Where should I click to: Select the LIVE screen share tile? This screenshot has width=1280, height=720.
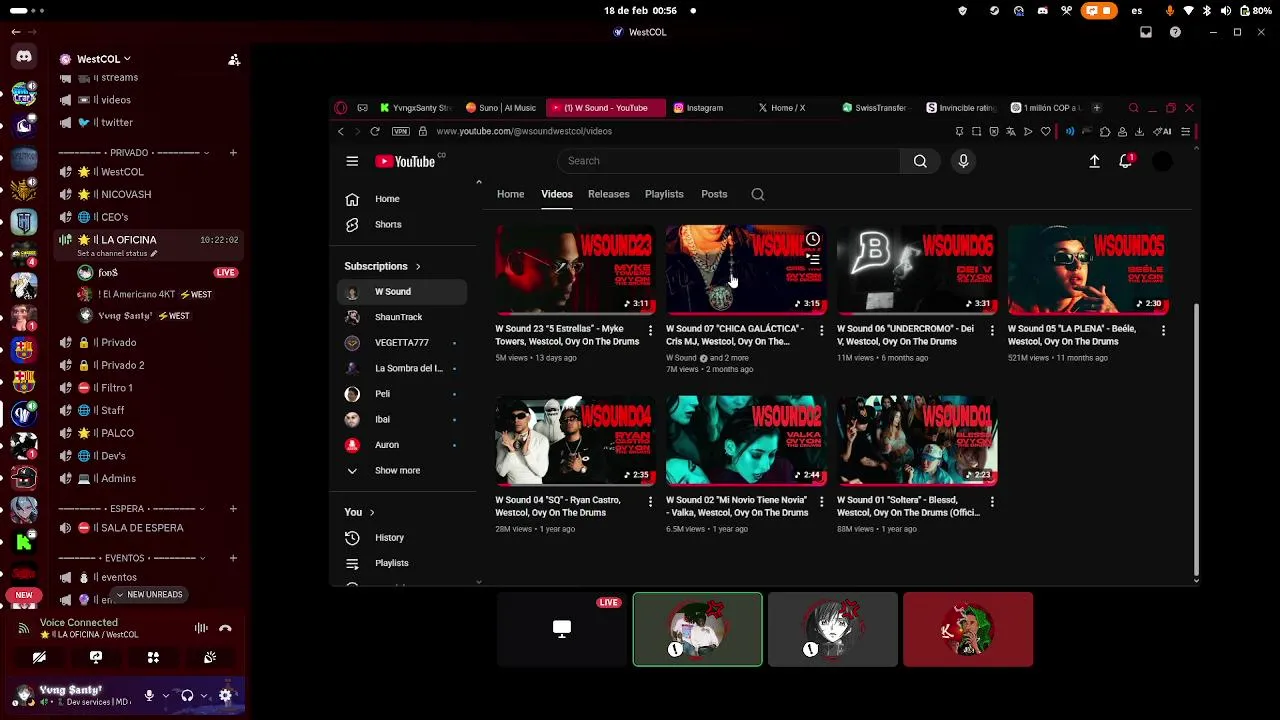click(x=562, y=629)
